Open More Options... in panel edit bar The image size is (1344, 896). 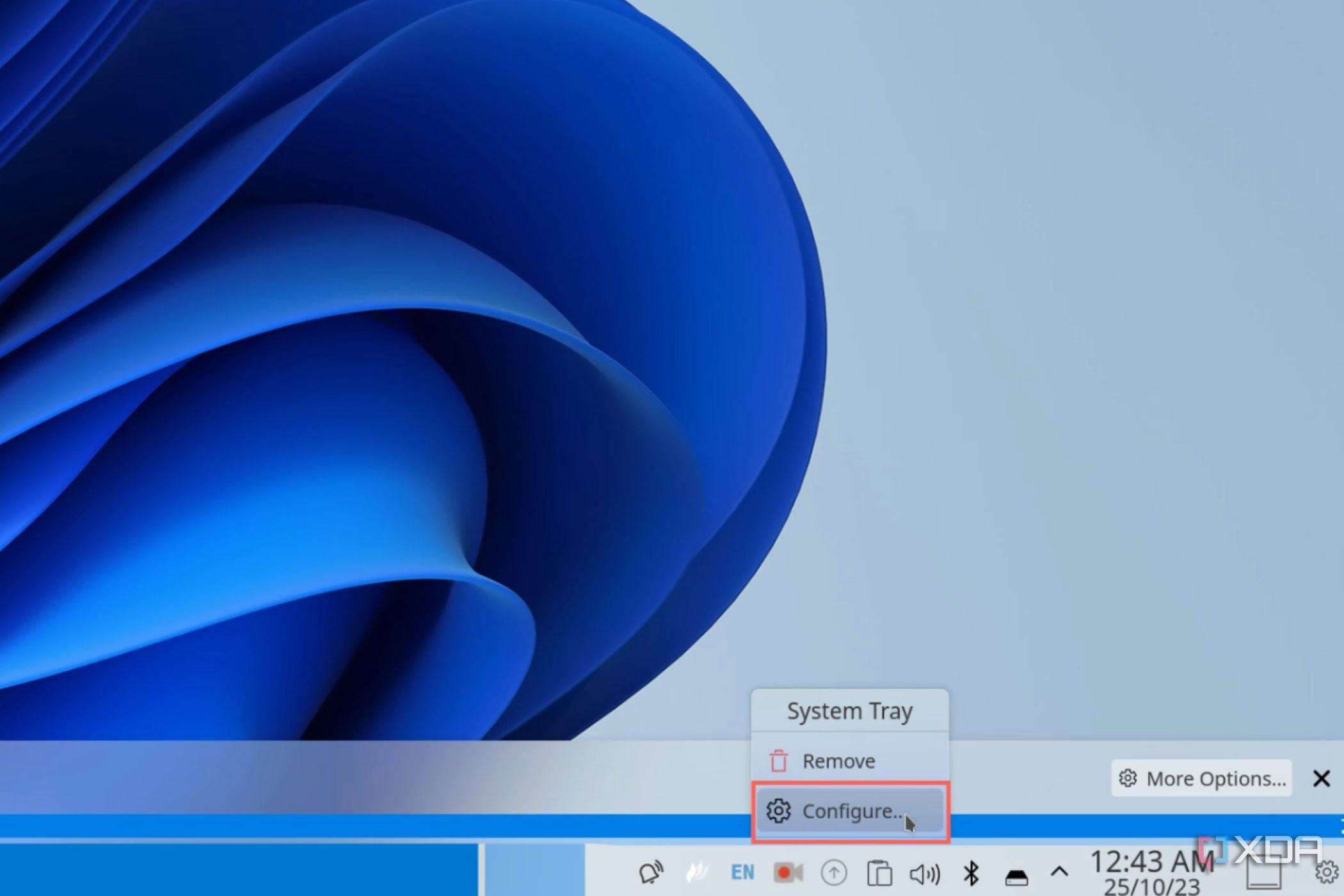(1202, 778)
